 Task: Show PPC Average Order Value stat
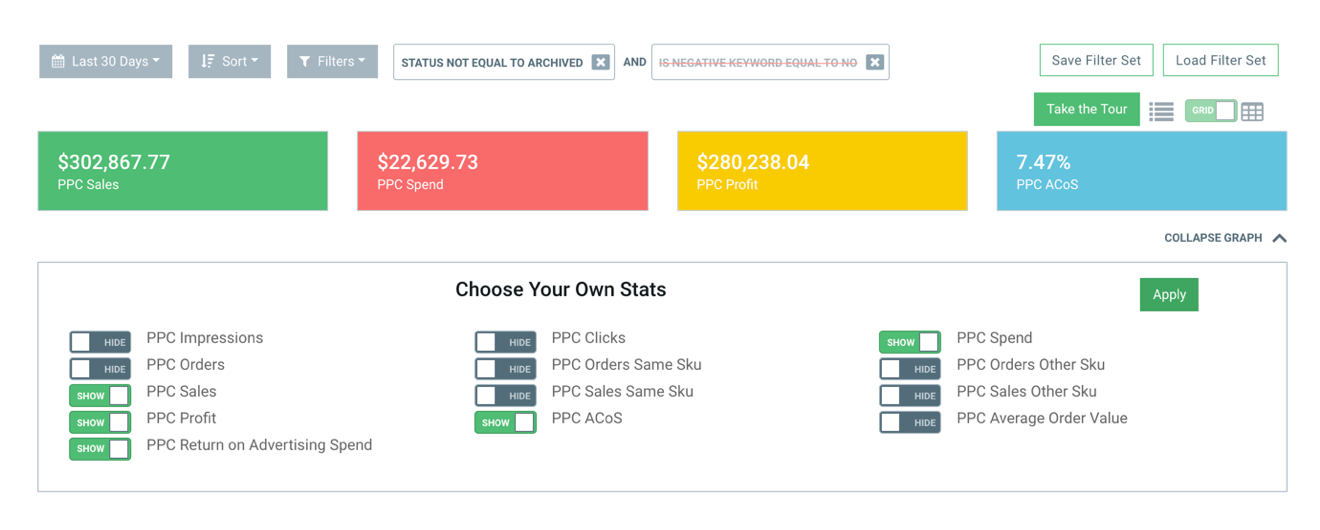[909, 422]
